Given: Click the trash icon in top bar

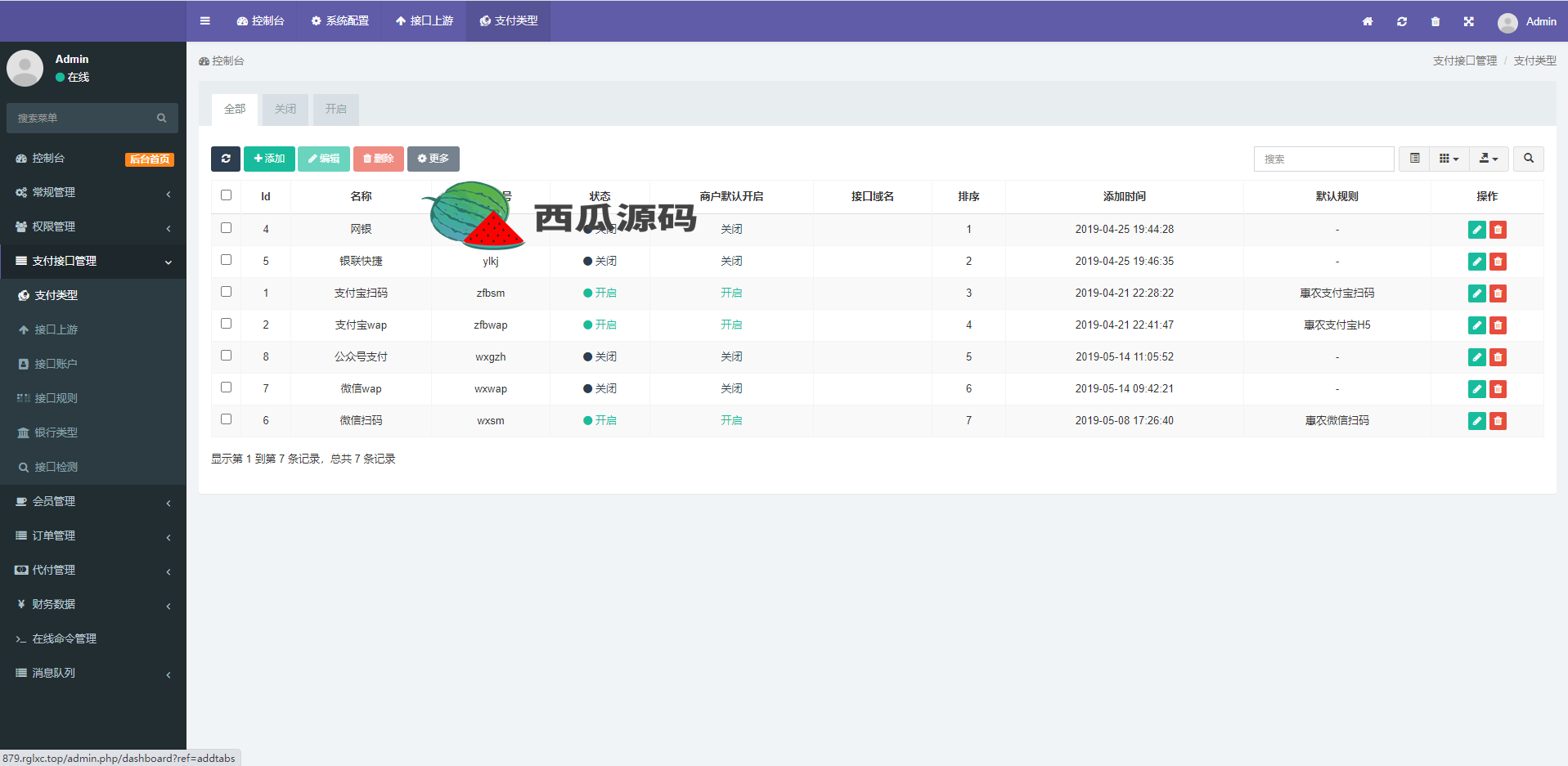Looking at the screenshot, I should pos(1435,22).
